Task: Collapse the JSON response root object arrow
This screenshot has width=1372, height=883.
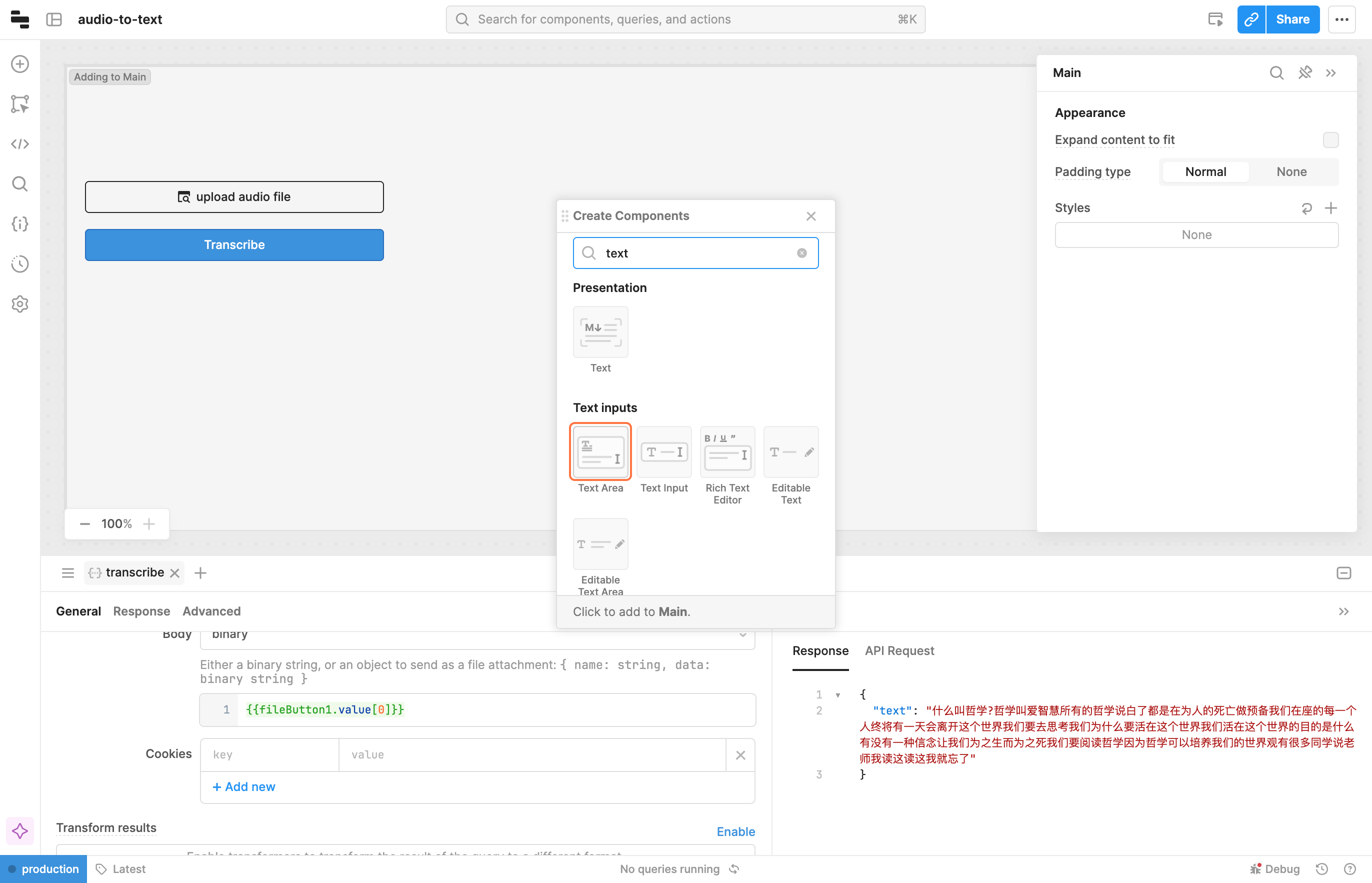Action: [x=837, y=695]
